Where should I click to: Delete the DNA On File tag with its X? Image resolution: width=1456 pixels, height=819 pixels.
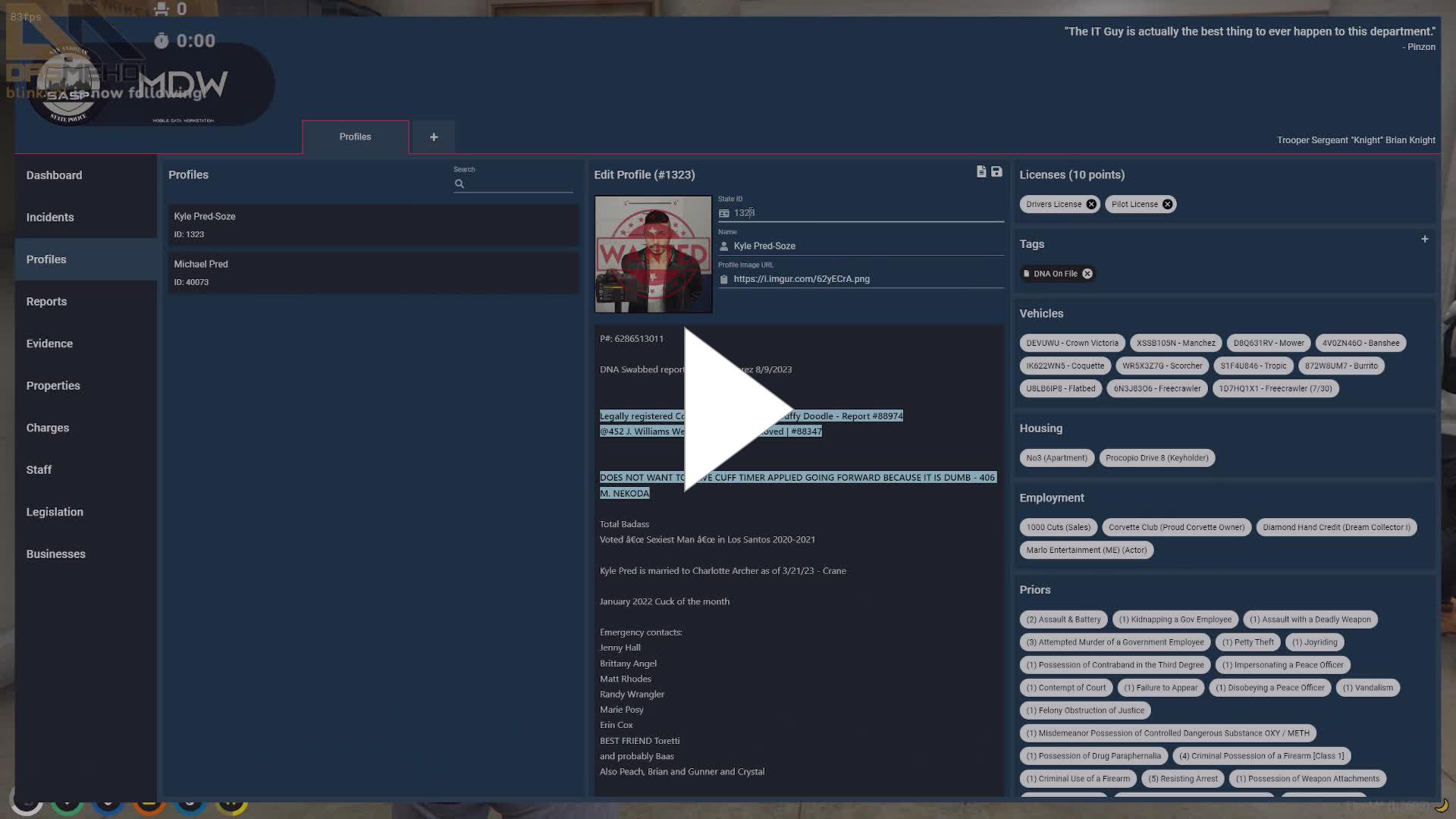point(1087,273)
